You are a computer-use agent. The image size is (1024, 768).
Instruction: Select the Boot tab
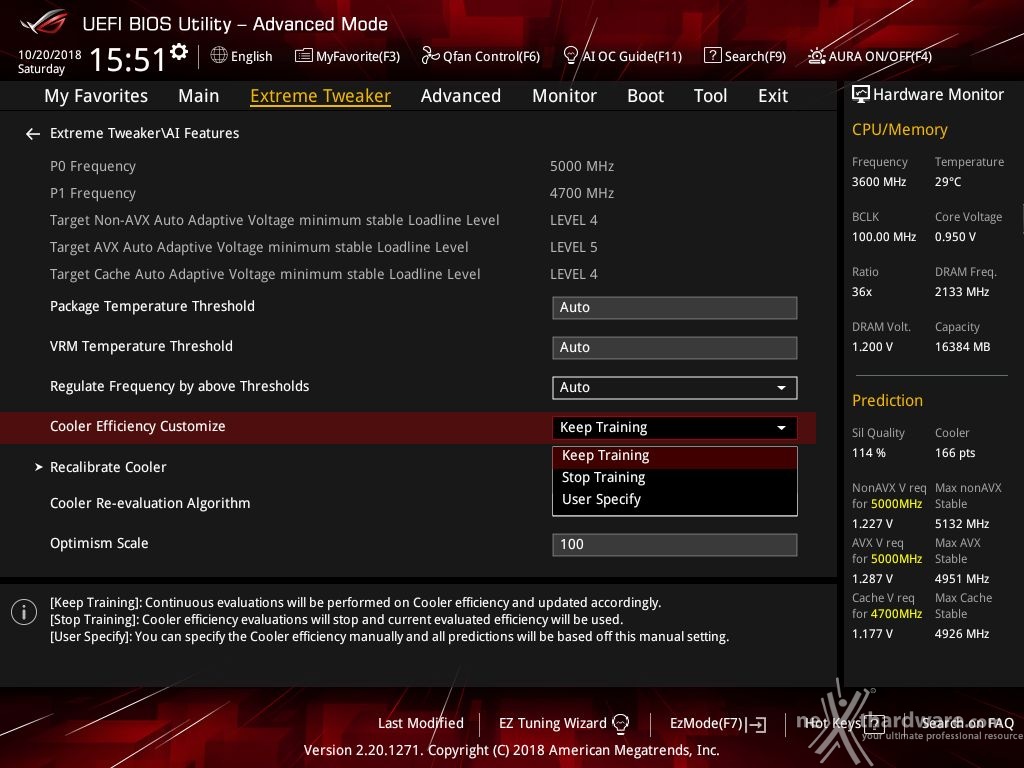[x=645, y=96]
